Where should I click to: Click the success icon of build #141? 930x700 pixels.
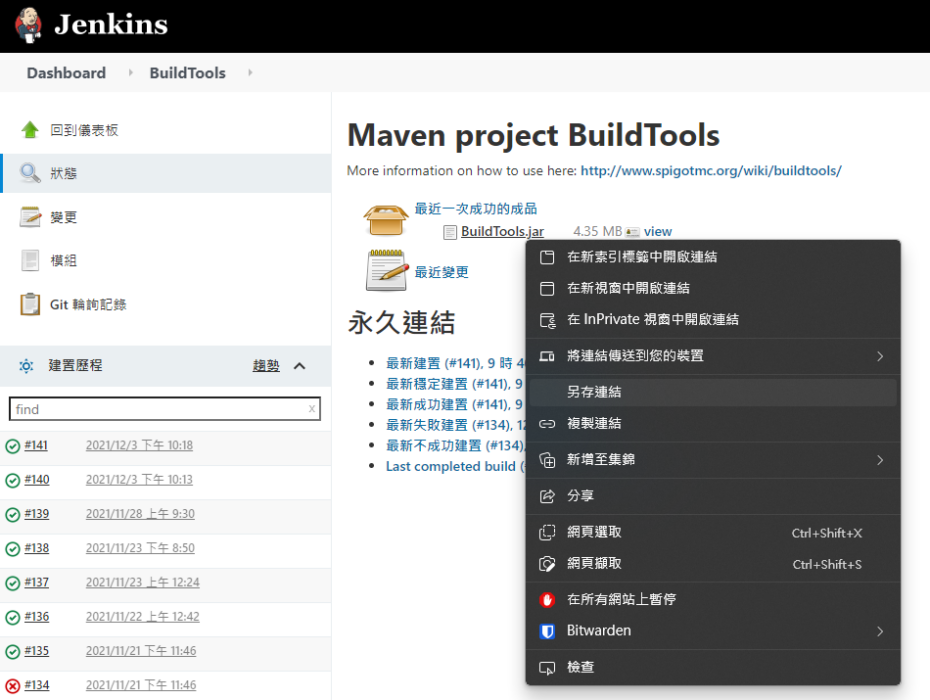12,446
